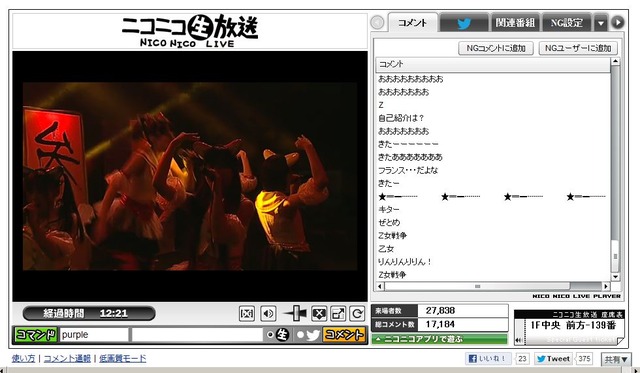Screen dimensions: 640x373
Task: Collapse the seat ticket panel arrow icon
Action: pos(518,340)
